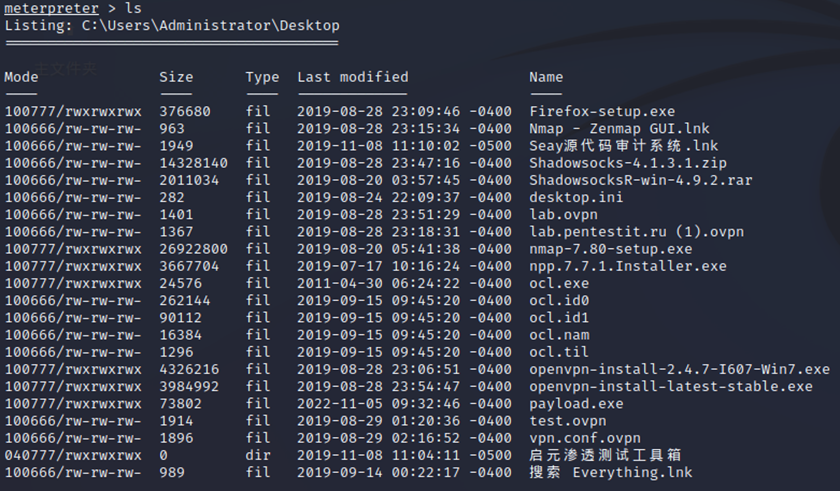Click the openvpn-install-latest-stable.exe file name
The width and height of the screenshot is (840, 491).
671,386
